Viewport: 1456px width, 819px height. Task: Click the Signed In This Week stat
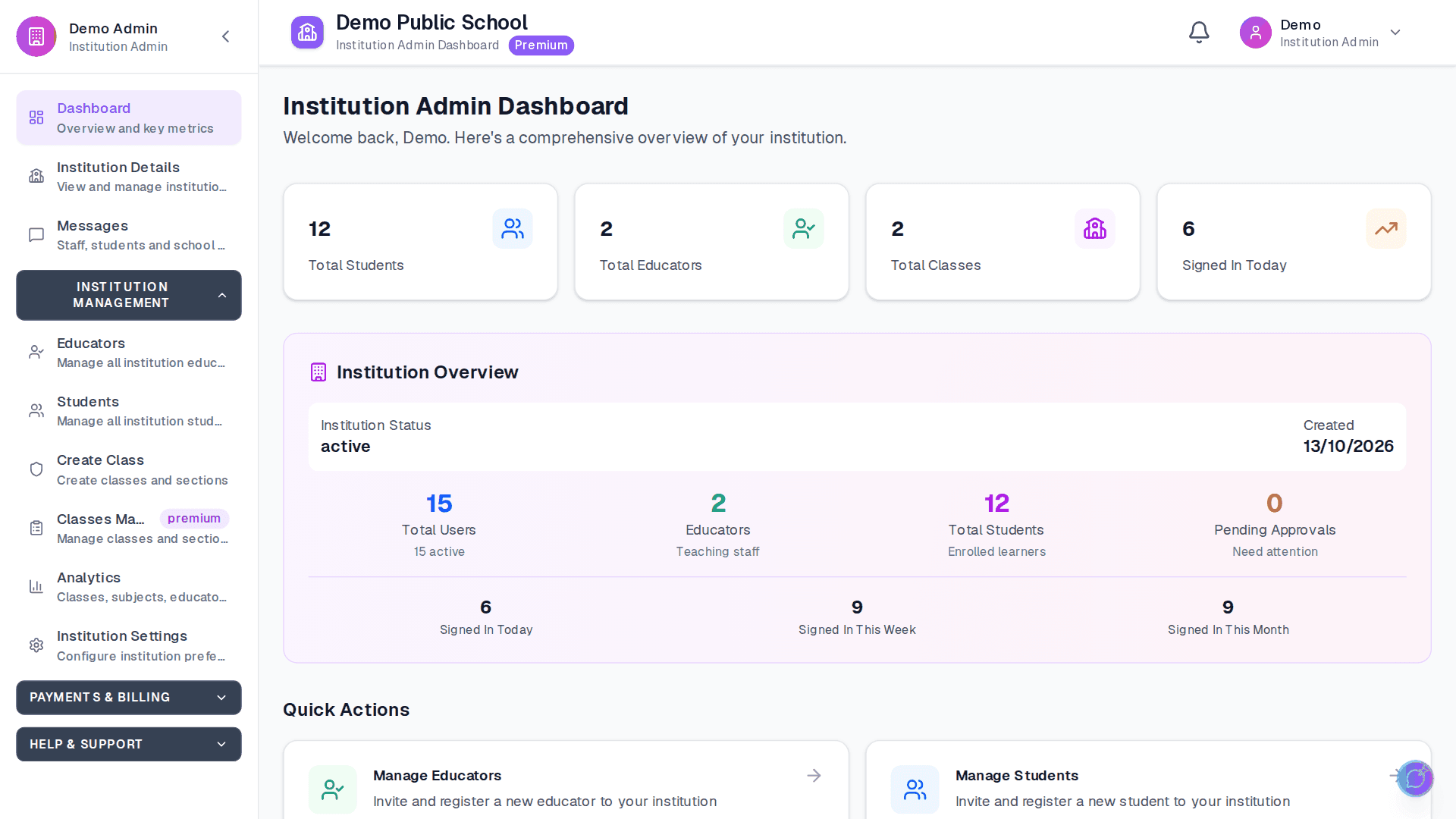[857, 618]
